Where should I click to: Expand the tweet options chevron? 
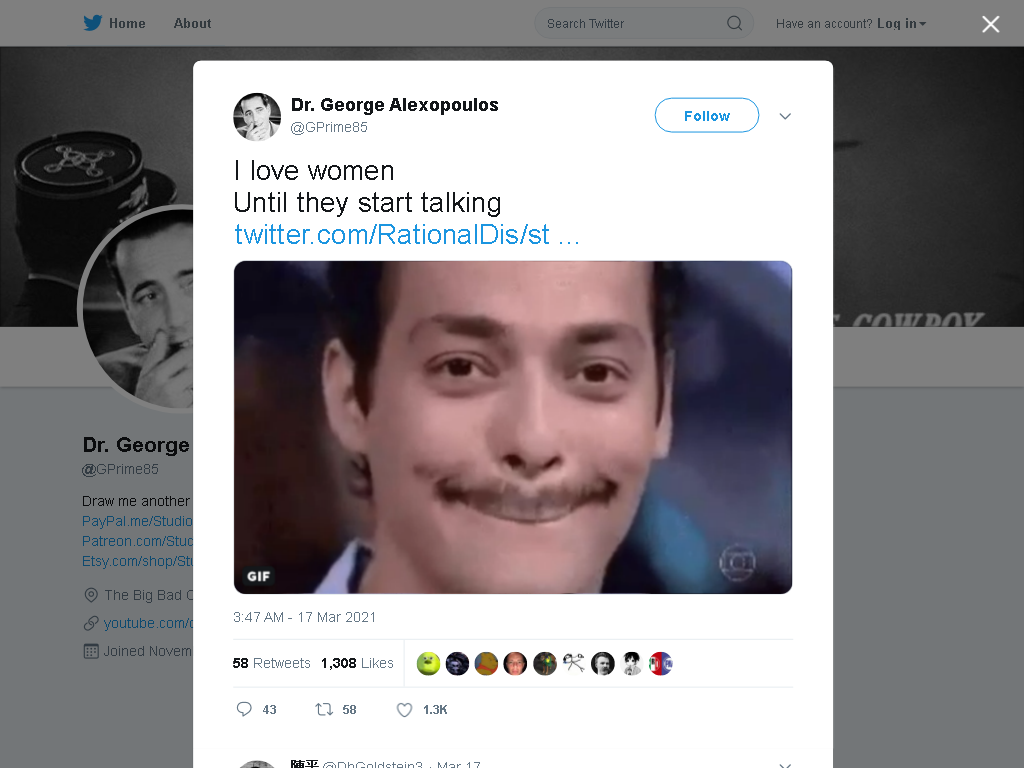coord(785,116)
